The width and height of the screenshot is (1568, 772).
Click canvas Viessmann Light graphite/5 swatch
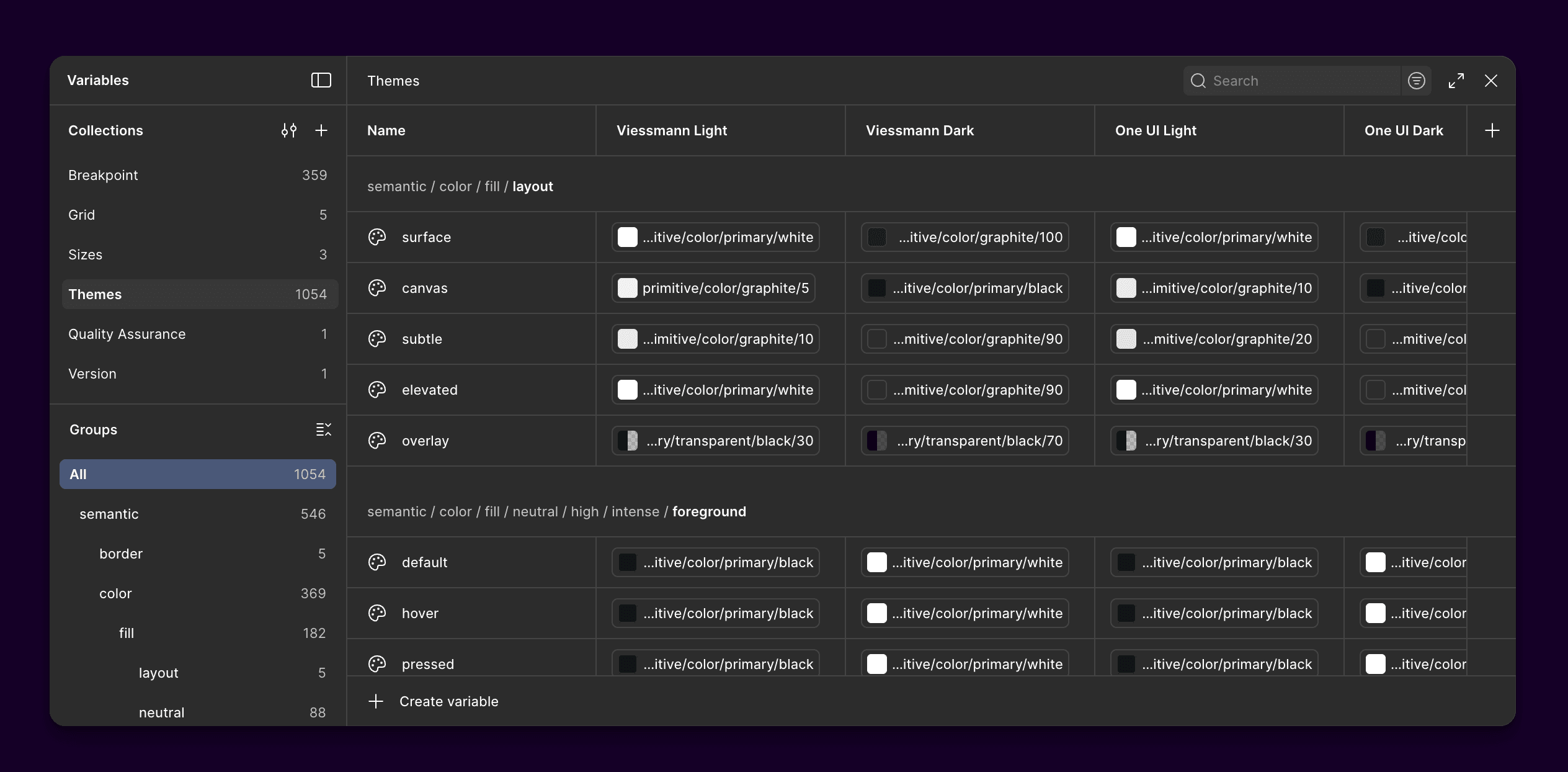click(x=627, y=288)
